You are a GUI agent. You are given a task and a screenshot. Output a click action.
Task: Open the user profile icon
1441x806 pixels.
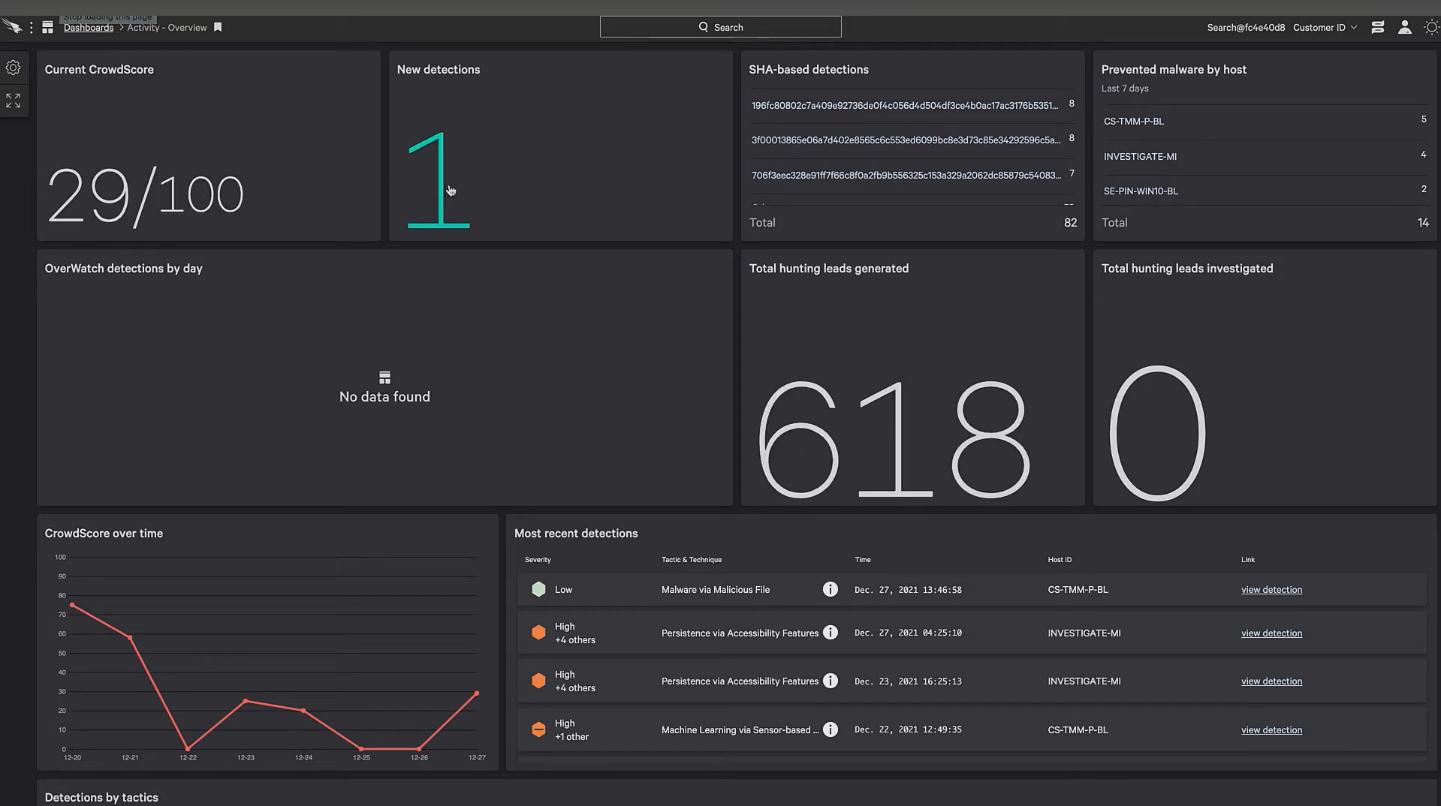point(1405,27)
